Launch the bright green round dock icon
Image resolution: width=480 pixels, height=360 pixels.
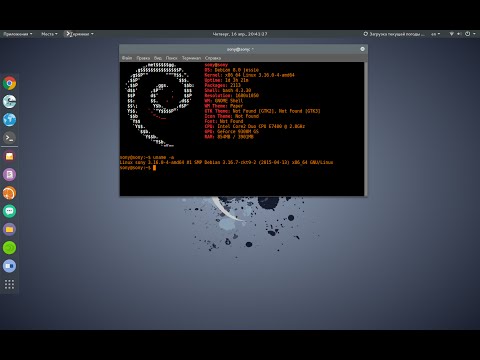[9, 248]
